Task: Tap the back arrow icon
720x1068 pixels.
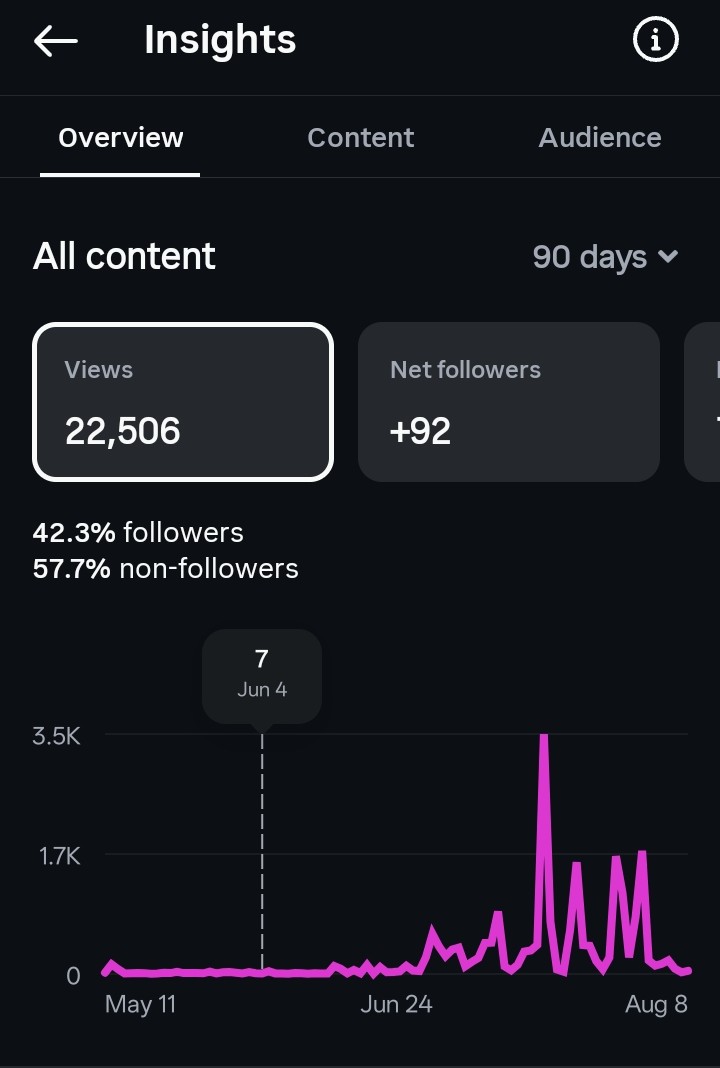Action: pyautogui.click(x=55, y=41)
